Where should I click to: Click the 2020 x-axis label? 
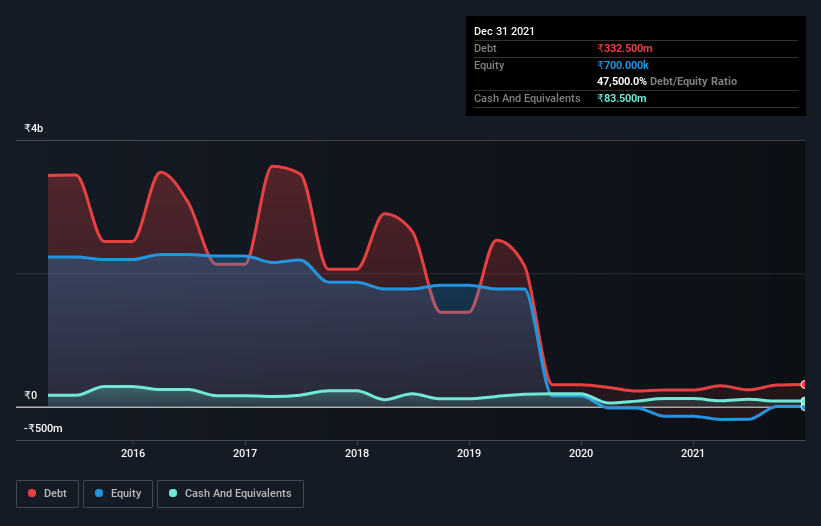pyautogui.click(x=581, y=453)
